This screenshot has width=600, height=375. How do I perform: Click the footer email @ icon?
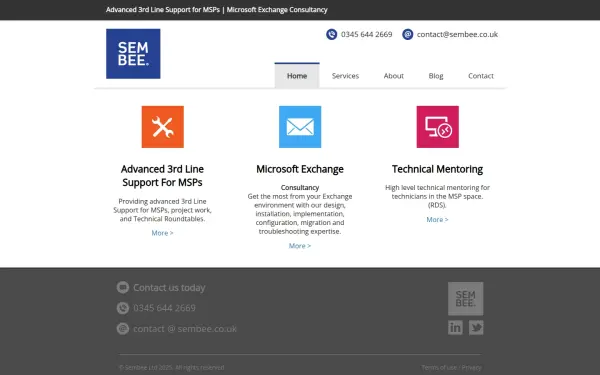[123, 329]
